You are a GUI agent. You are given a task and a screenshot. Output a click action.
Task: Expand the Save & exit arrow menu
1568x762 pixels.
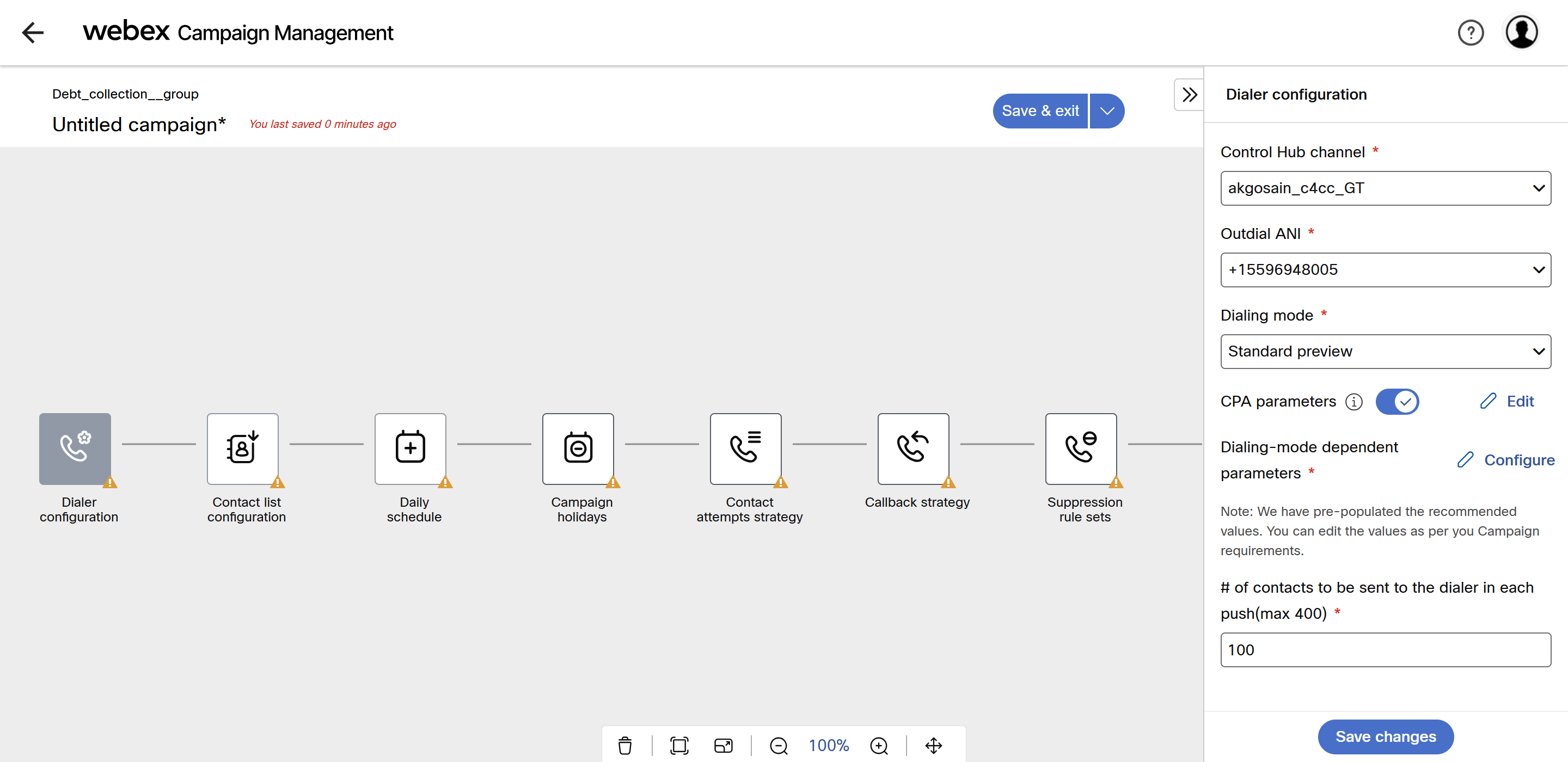point(1107,111)
